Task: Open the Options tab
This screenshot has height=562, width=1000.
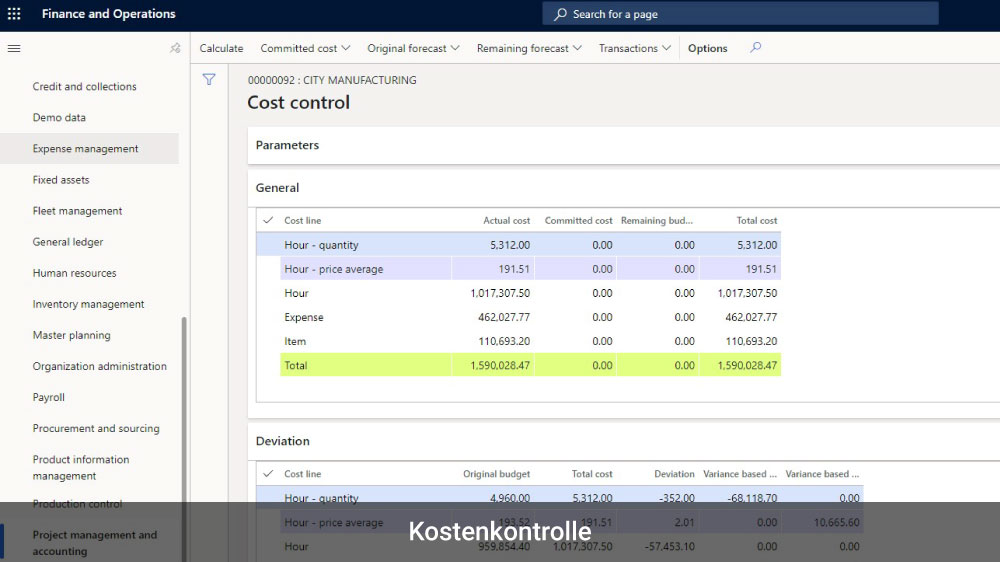Action: tap(707, 48)
